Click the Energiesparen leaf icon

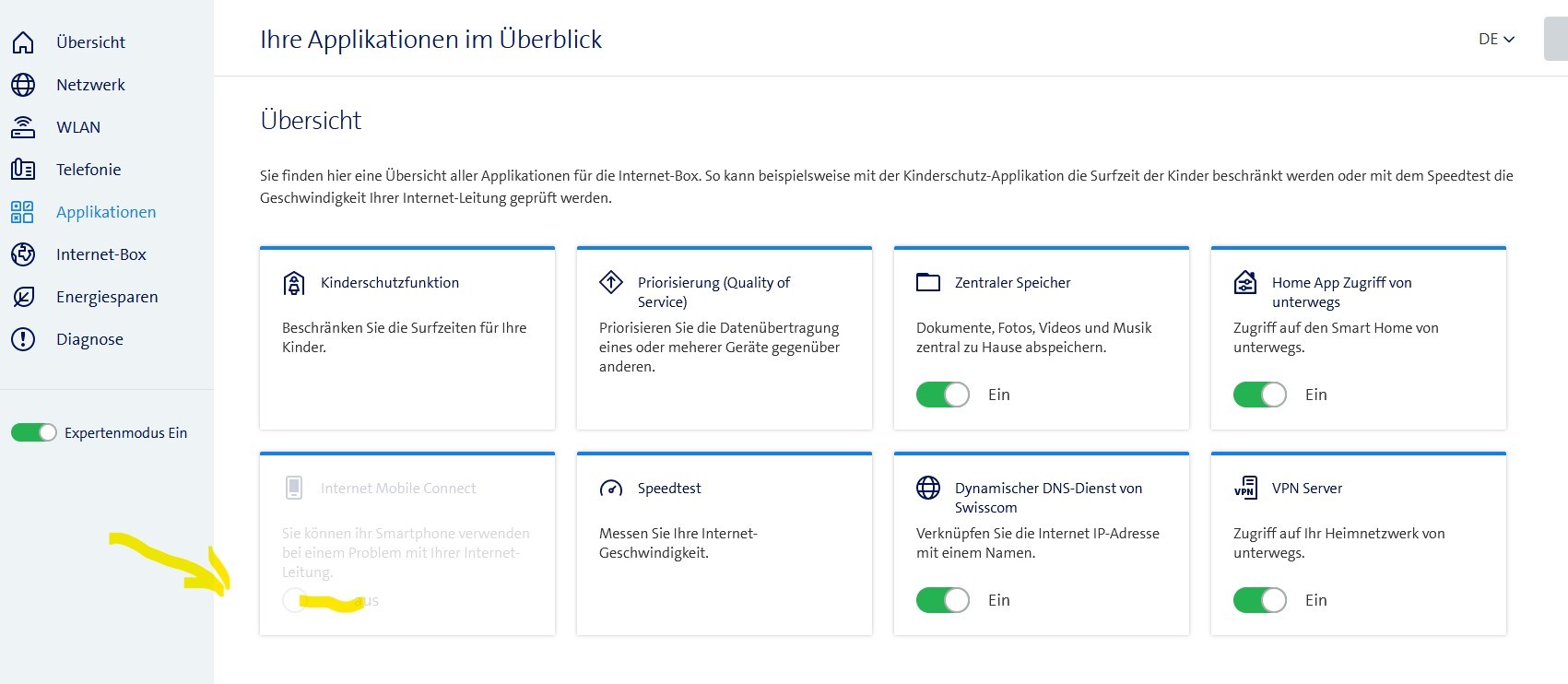tap(23, 297)
